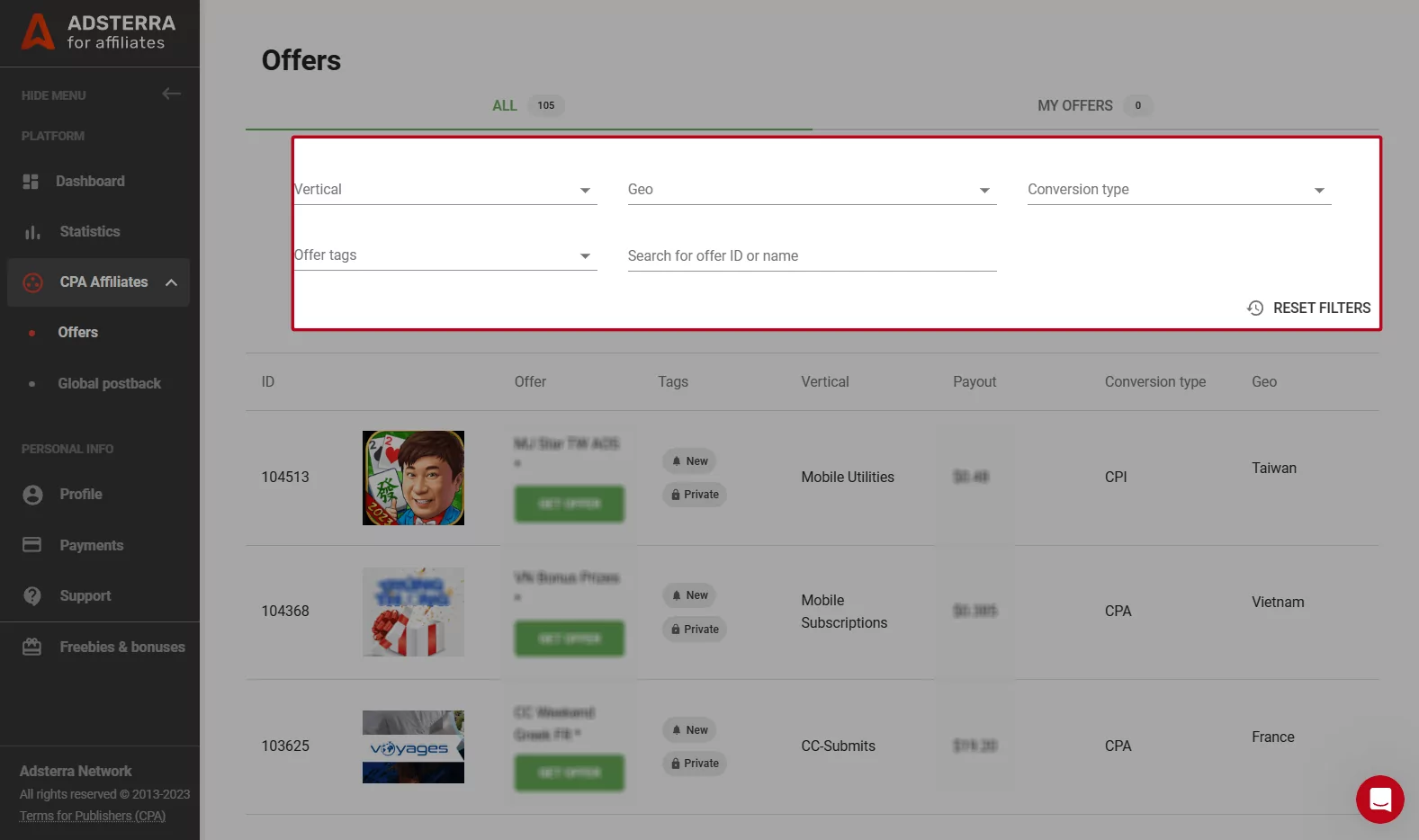Focus the offer ID or name search field
Viewport: 1419px width, 840px height.
[812, 256]
